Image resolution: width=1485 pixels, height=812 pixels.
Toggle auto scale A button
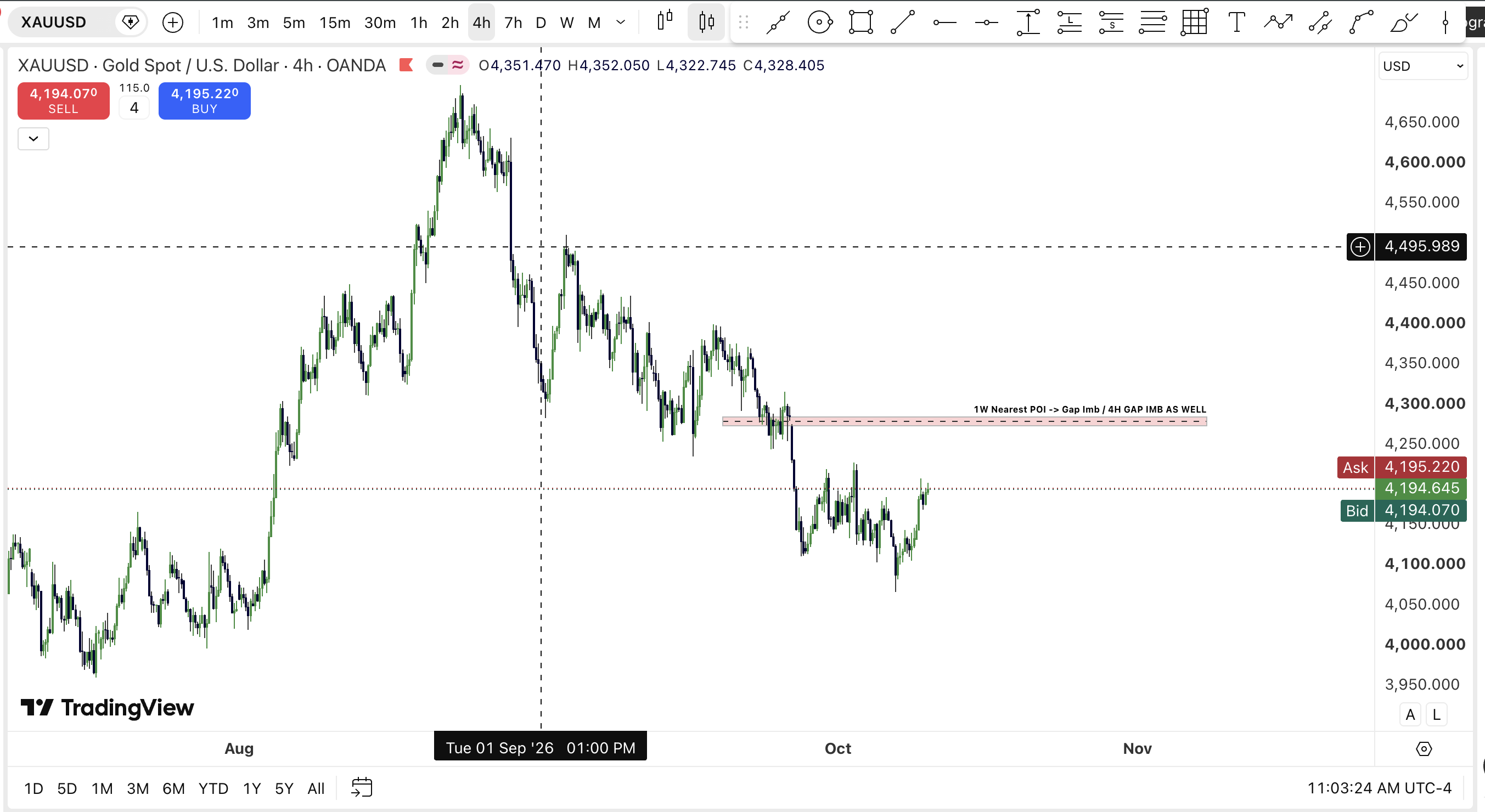(1410, 714)
